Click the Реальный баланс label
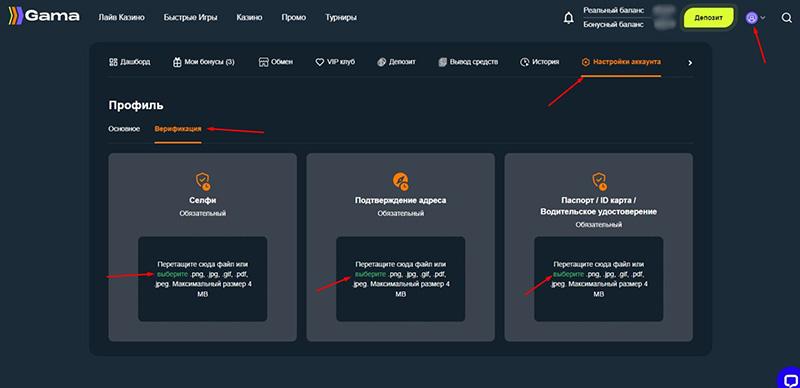Screen dimensions: 800x388 (x=614, y=10)
